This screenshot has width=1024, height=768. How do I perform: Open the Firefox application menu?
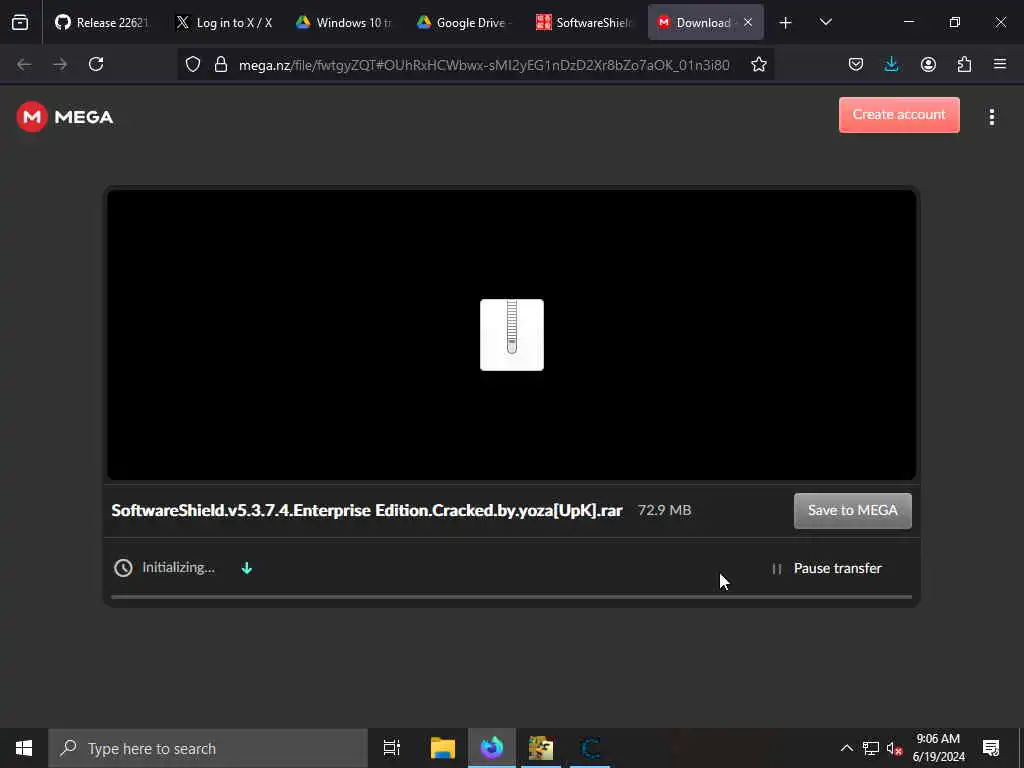point(1000,64)
